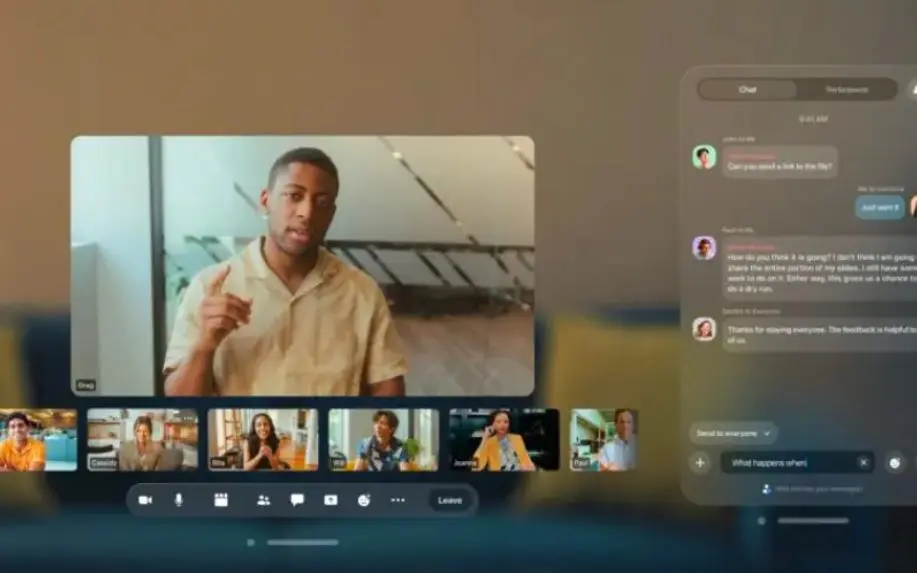
Task: Switch to the Participants tab in chat panel
Action: pyautogui.click(x=847, y=89)
